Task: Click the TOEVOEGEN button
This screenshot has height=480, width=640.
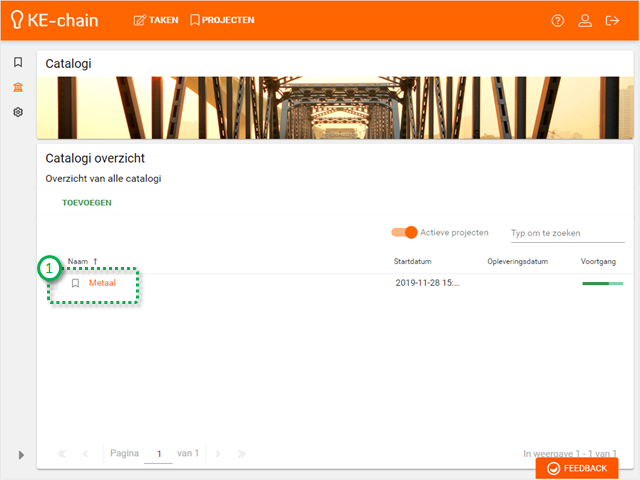Action: click(x=87, y=202)
